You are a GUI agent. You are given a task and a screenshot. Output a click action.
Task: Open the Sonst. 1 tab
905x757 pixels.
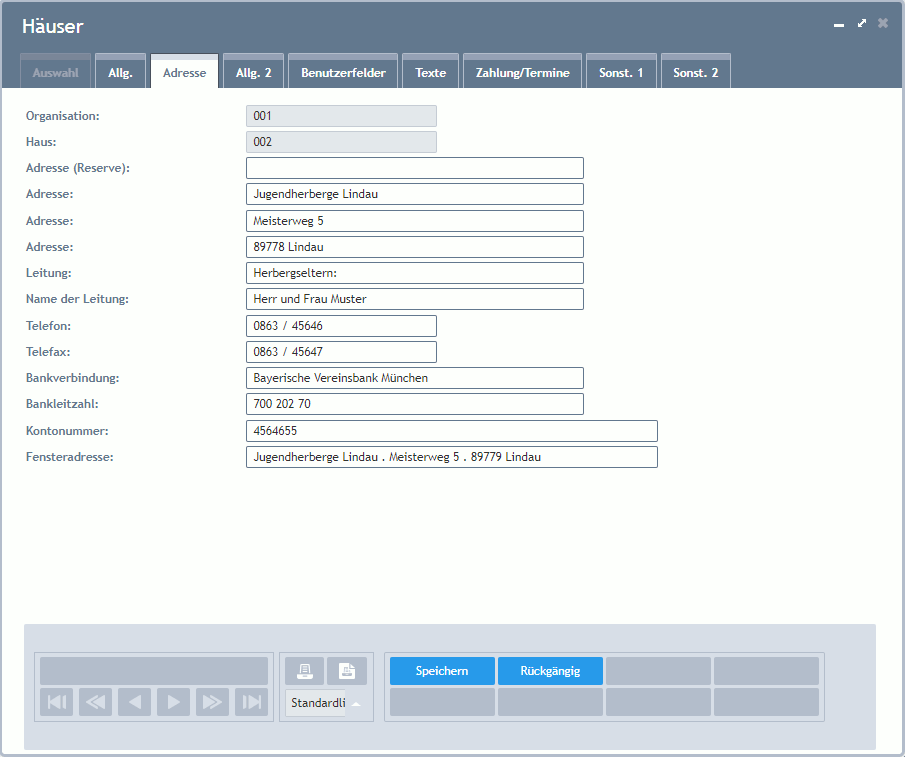pos(621,73)
